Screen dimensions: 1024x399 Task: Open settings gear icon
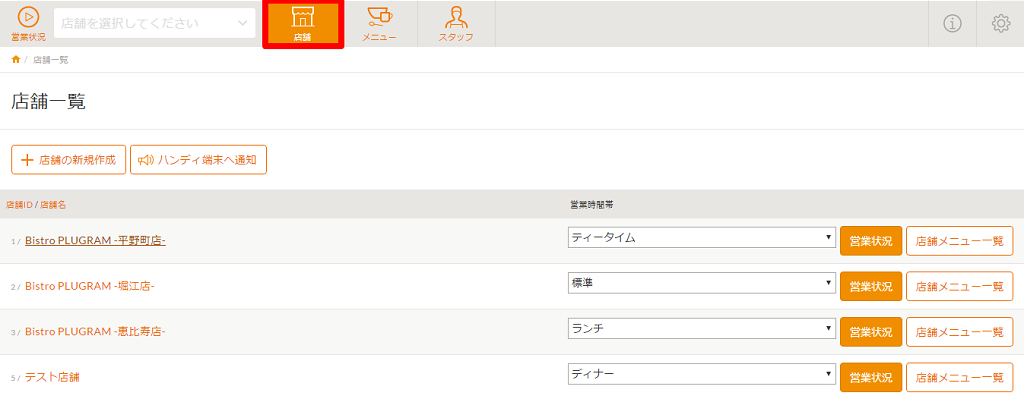pos(1000,24)
